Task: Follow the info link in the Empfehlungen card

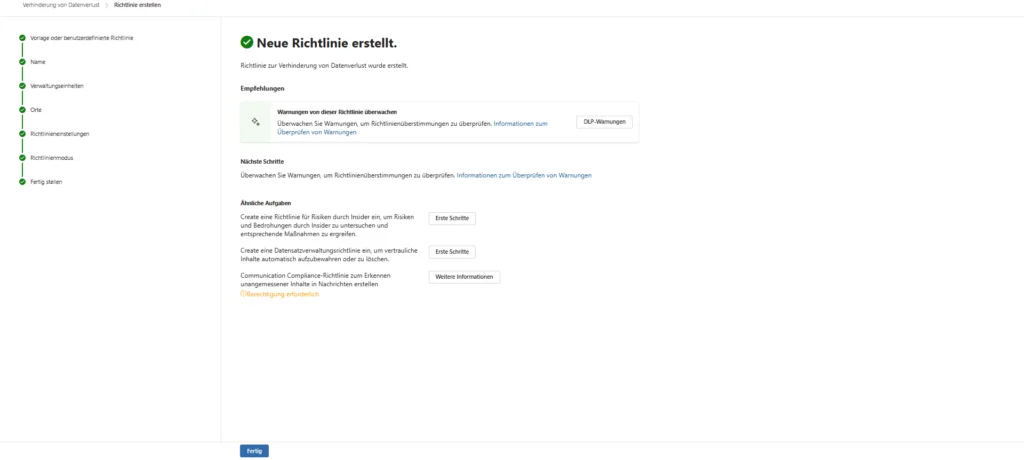Action: point(520,123)
